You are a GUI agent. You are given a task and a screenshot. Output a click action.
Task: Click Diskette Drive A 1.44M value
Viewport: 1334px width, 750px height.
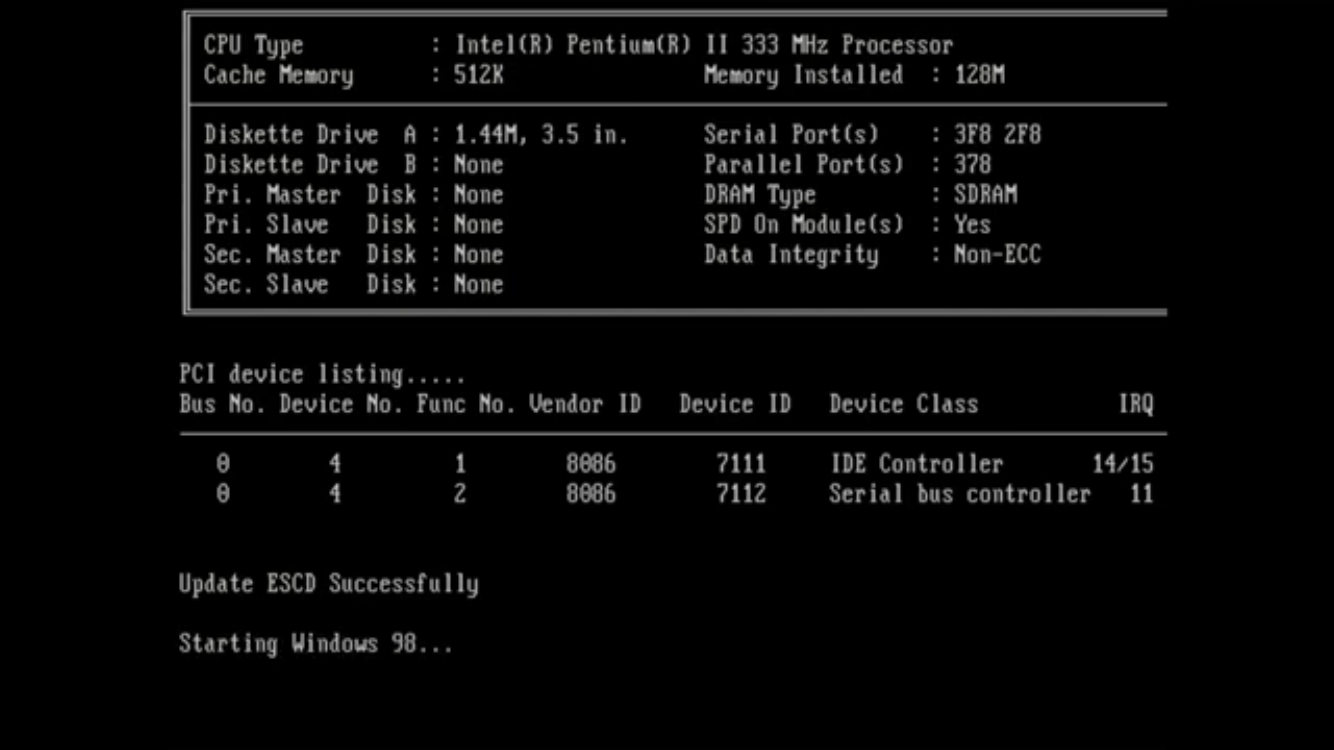pos(541,135)
